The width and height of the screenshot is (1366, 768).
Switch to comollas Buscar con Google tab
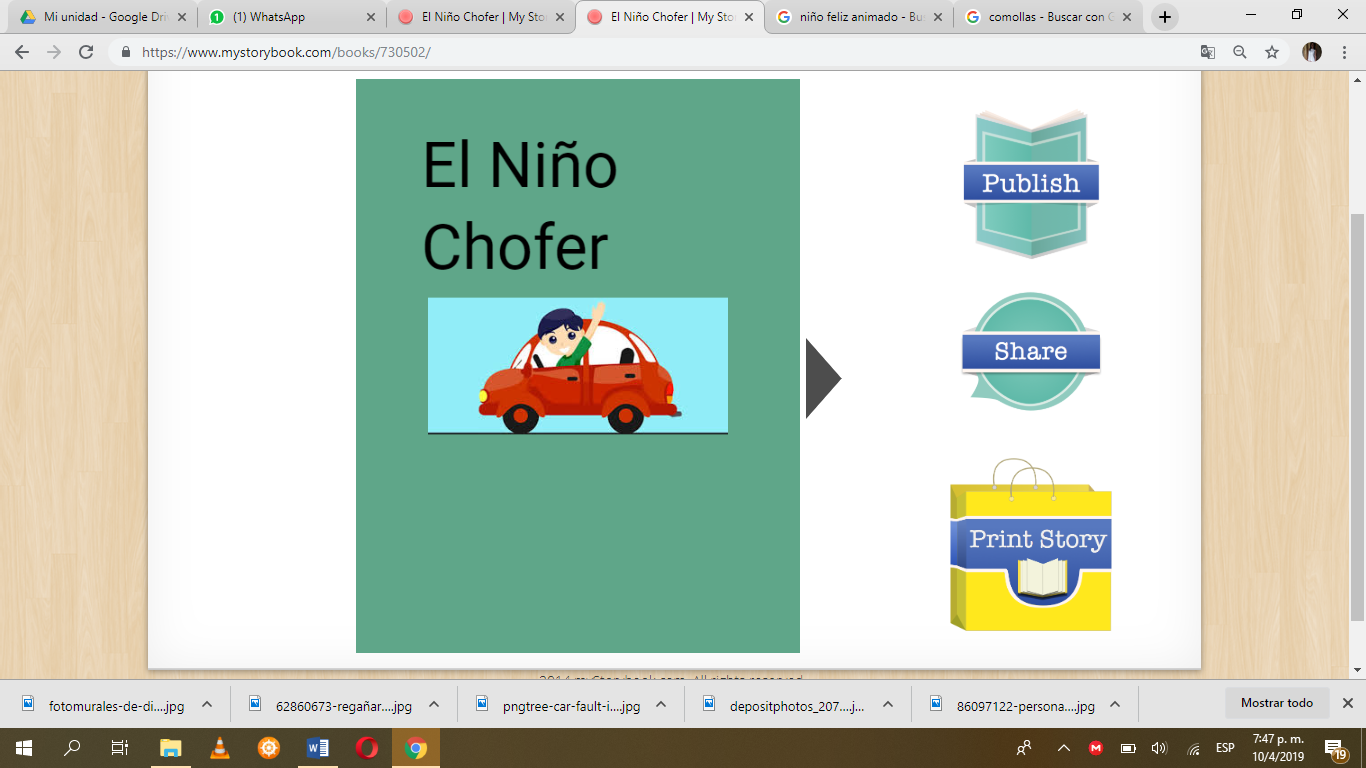tap(1049, 17)
